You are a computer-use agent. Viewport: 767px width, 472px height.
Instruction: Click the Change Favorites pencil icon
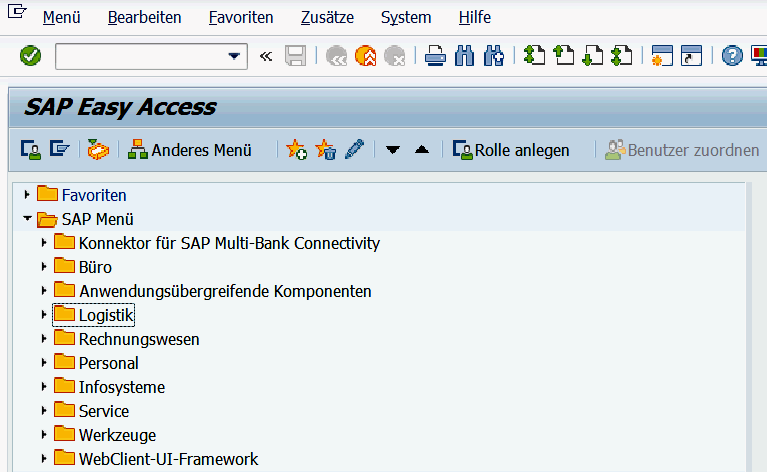pyautogui.click(x=354, y=150)
